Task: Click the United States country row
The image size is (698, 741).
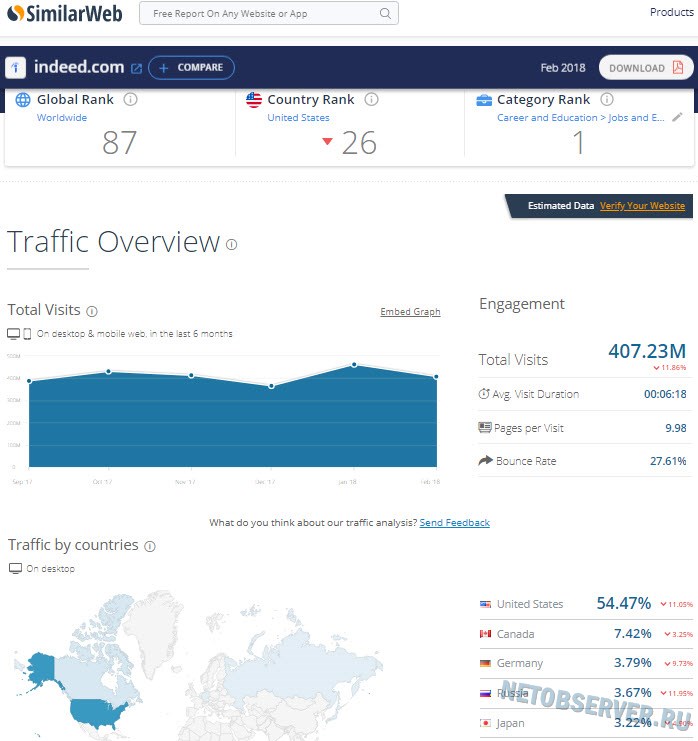Action: point(586,603)
